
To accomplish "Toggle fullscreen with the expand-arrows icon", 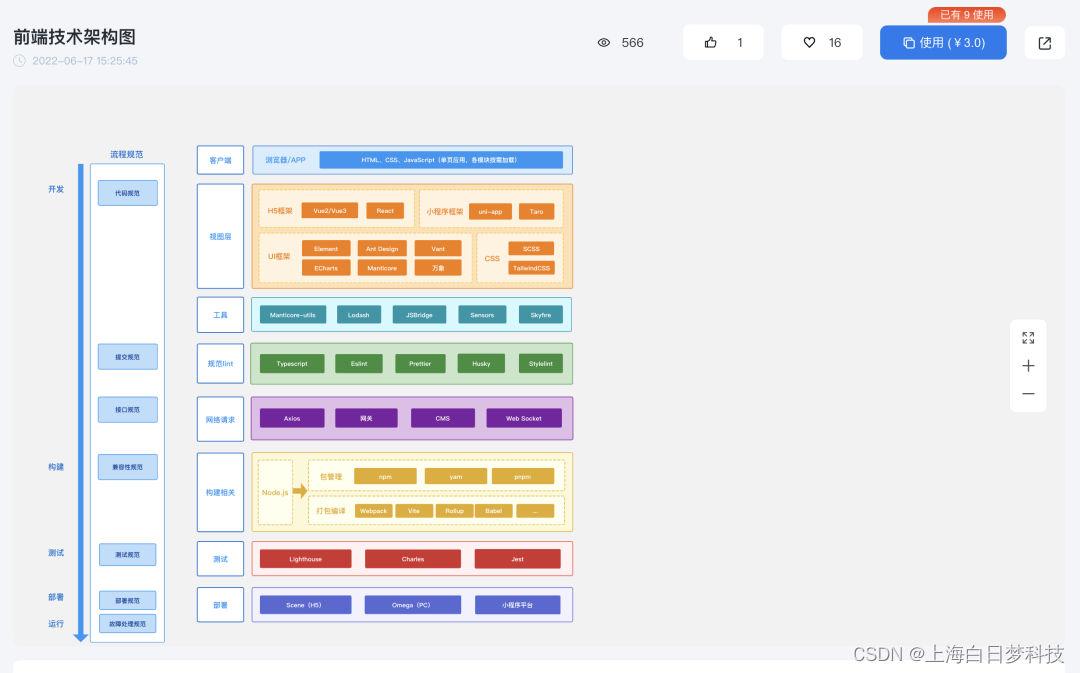I will tap(1028, 338).
